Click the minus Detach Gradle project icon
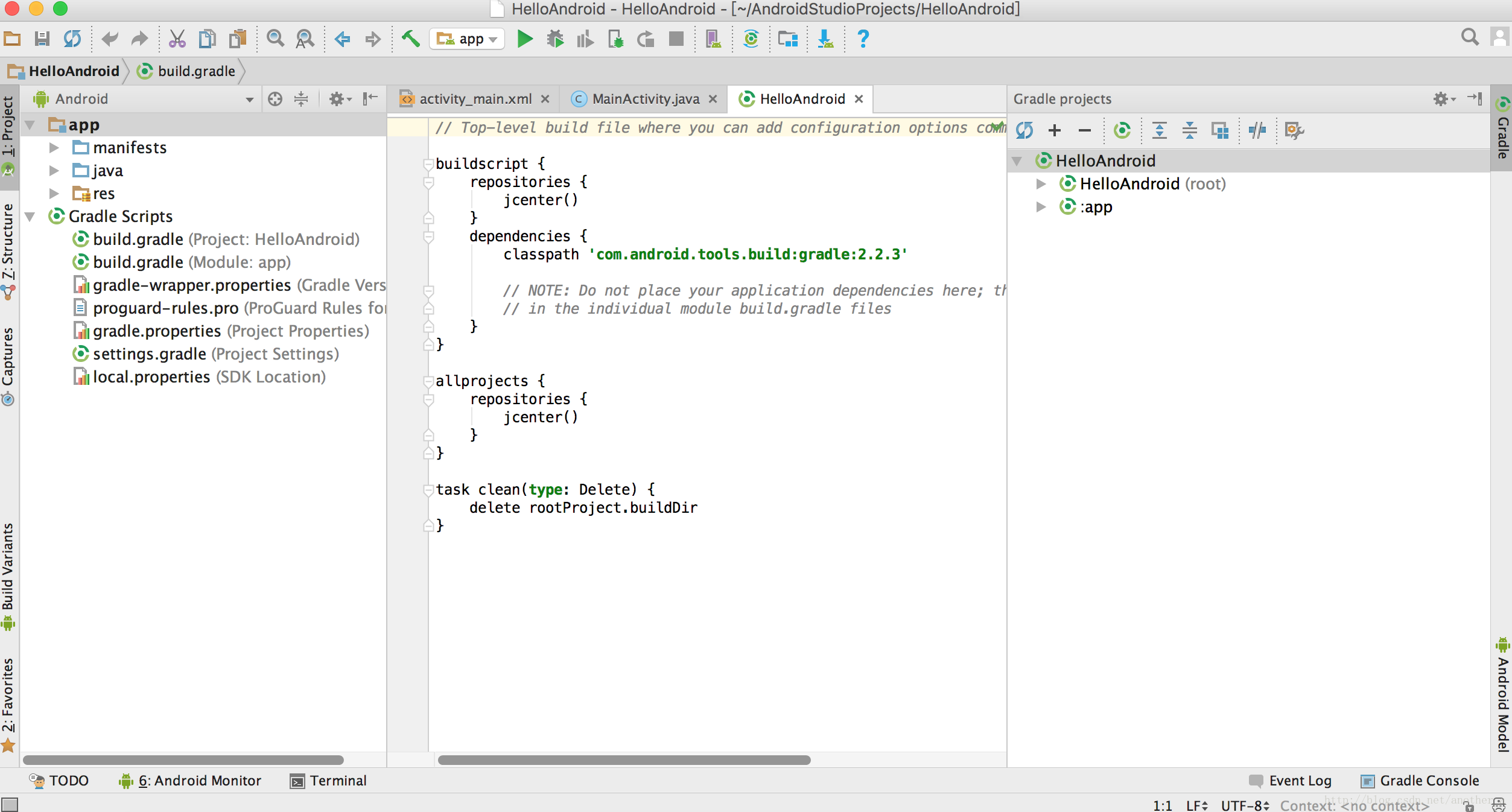1512x812 pixels. click(1085, 130)
